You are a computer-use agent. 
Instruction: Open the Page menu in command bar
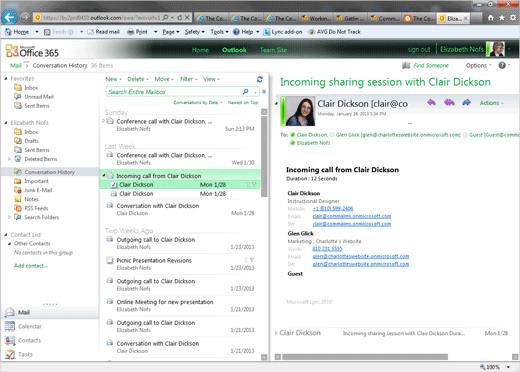click(x=171, y=32)
